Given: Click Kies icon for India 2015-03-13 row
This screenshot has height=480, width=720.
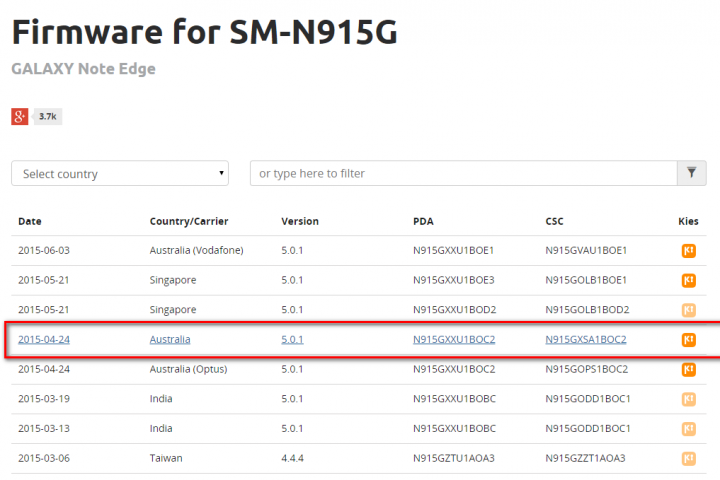Looking at the screenshot, I should click(x=688, y=429).
